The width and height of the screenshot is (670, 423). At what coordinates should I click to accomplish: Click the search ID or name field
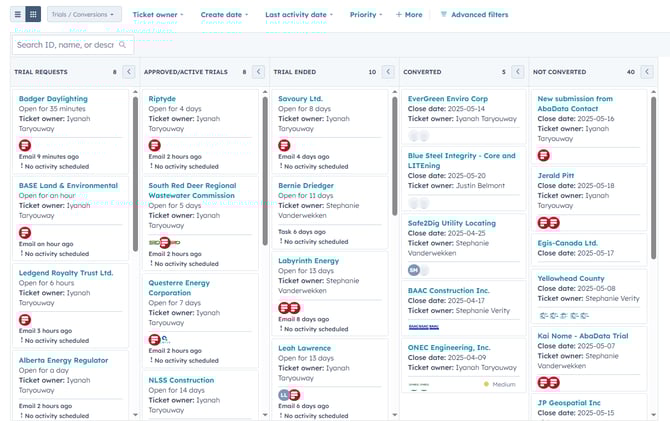point(66,45)
